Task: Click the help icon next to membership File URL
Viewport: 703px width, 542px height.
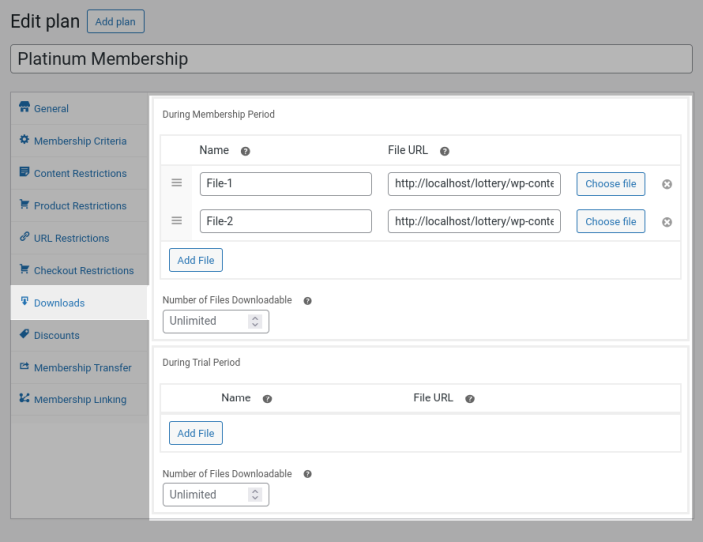Action: (x=444, y=151)
